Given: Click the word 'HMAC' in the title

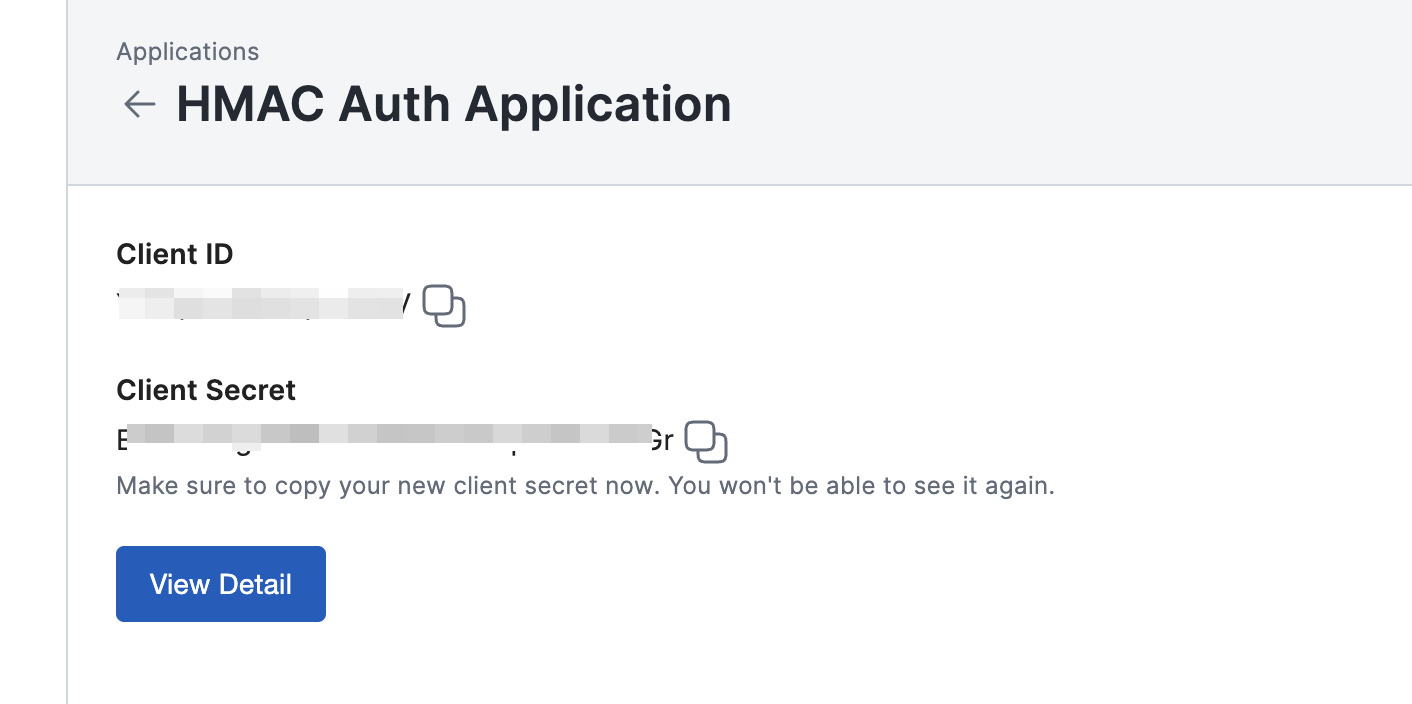Looking at the screenshot, I should [x=250, y=104].
